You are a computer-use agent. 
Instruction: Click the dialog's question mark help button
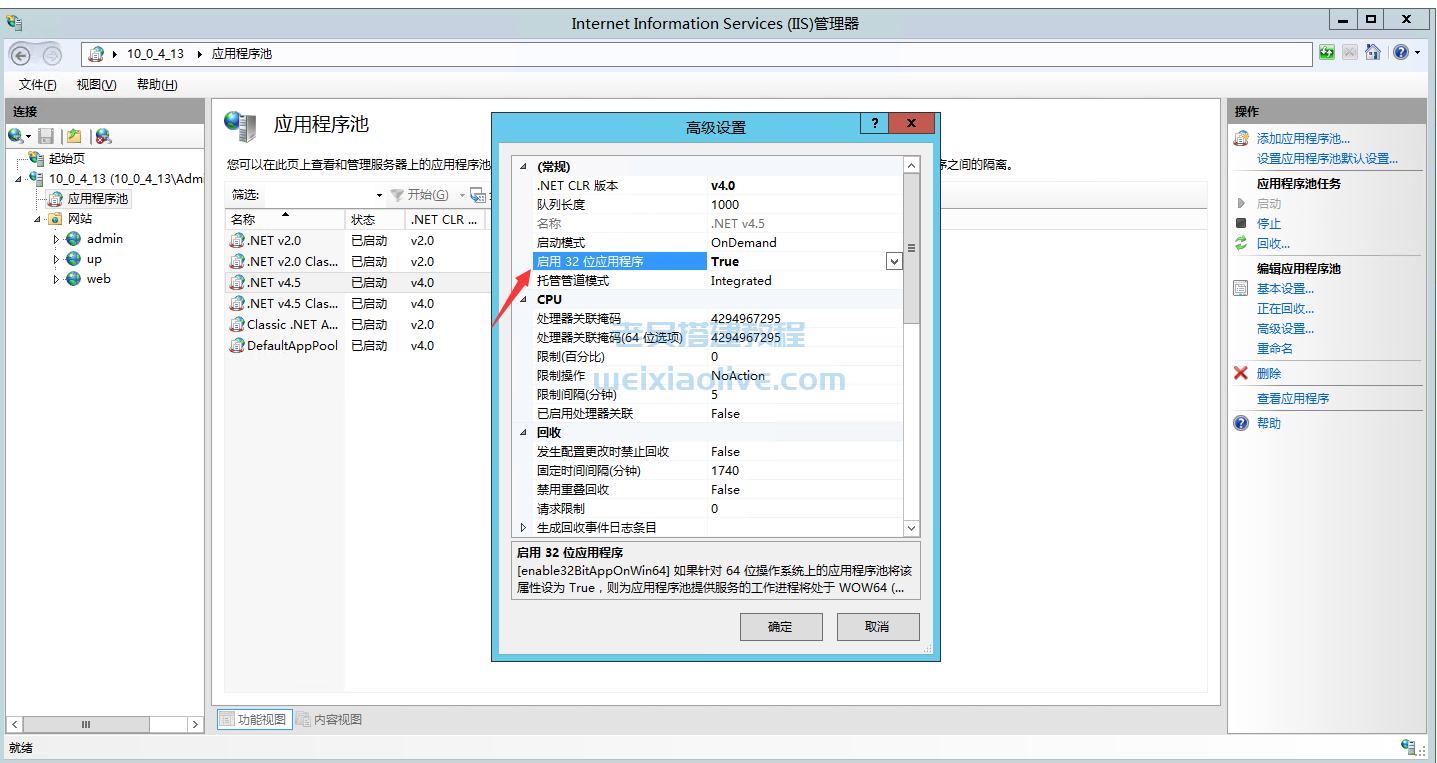[x=874, y=123]
